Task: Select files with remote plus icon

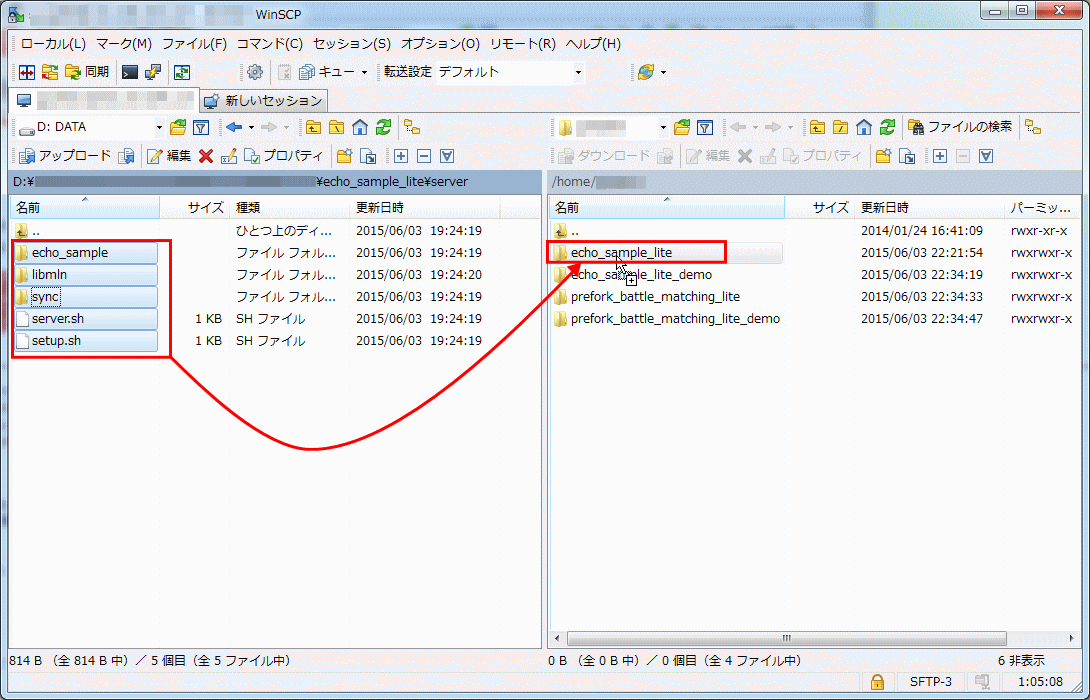Action: click(x=940, y=156)
